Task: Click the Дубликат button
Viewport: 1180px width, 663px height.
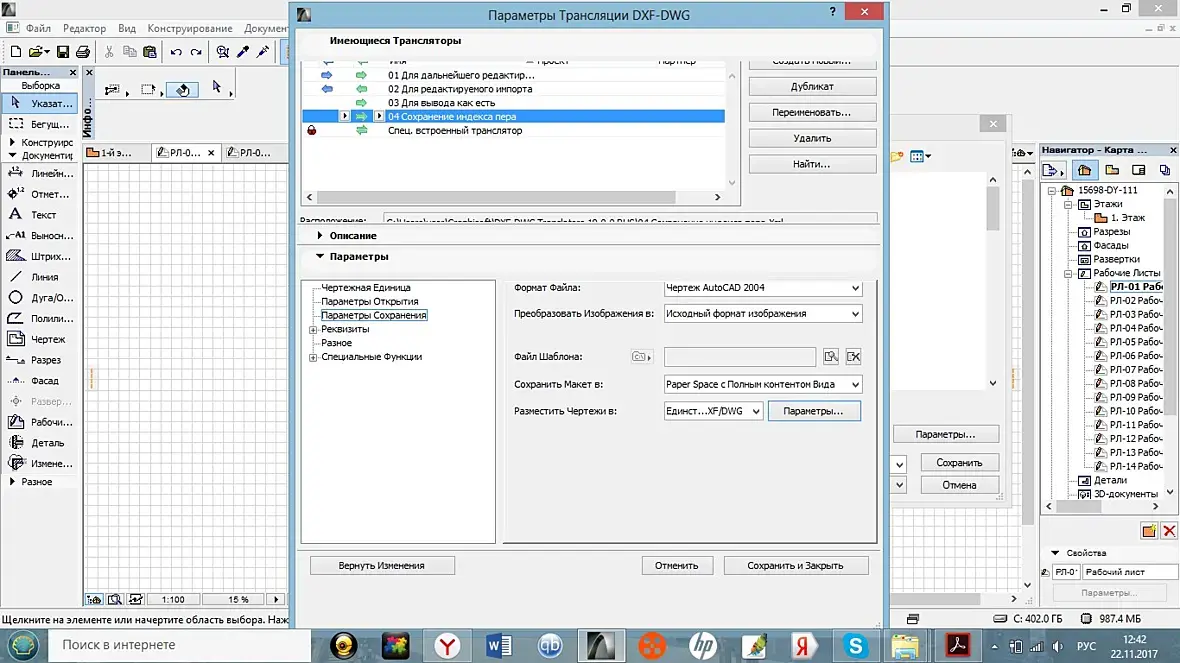Action: click(x=812, y=87)
